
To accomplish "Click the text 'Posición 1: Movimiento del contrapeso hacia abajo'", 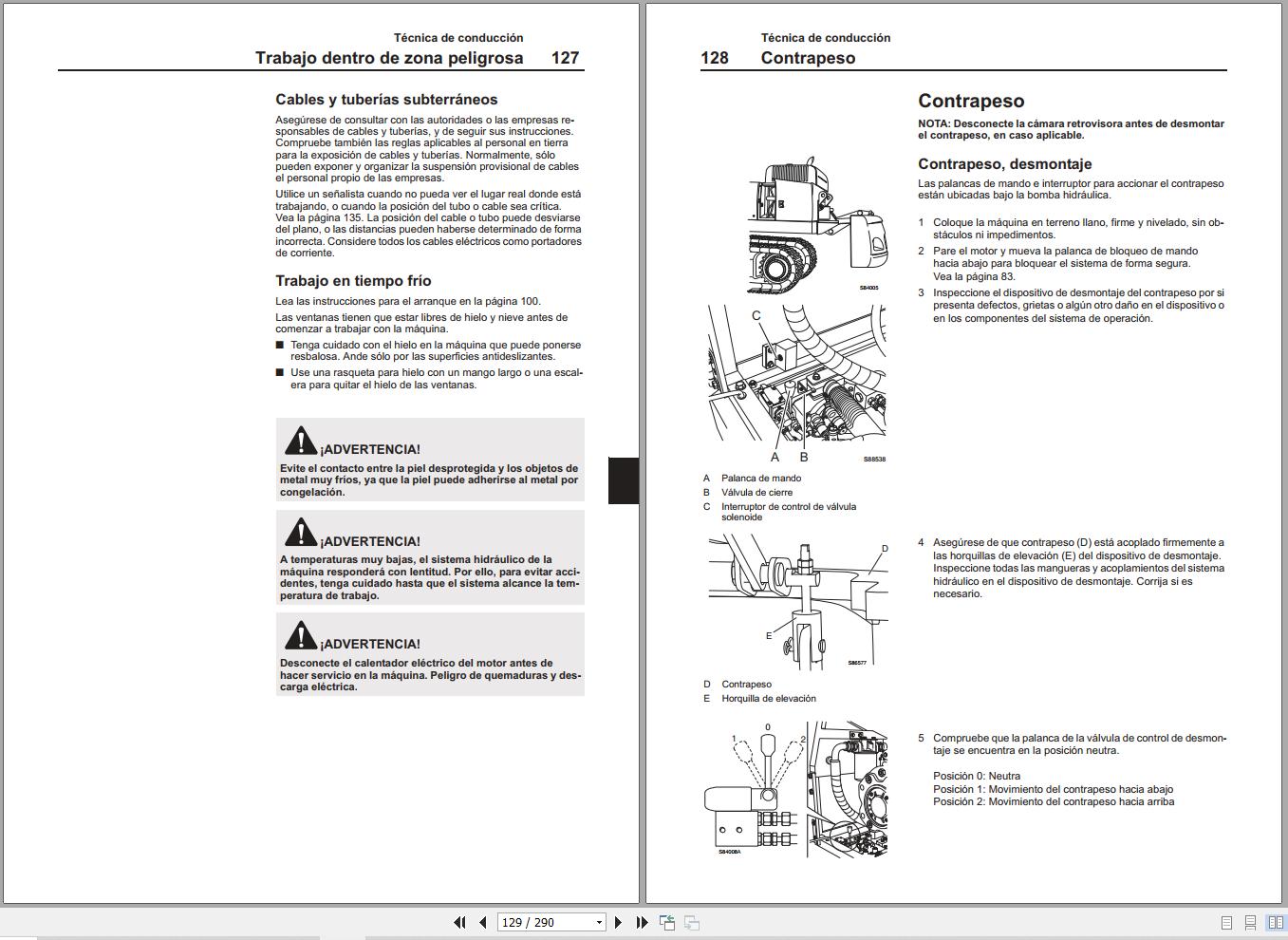I will tap(1053, 789).
